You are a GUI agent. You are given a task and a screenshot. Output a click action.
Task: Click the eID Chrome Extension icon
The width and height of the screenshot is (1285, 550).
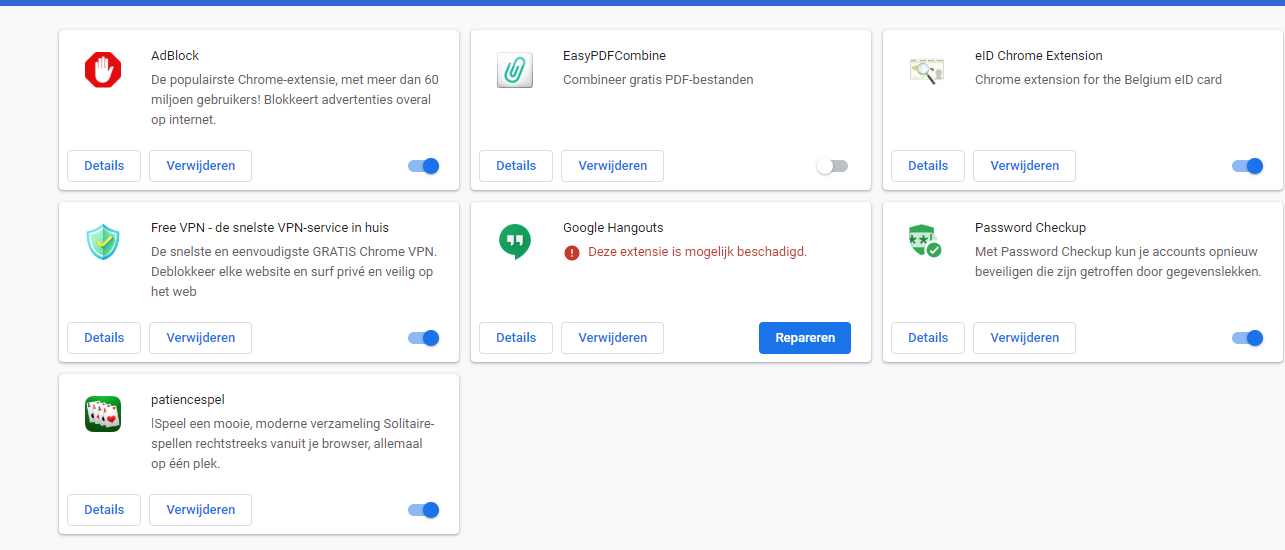[x=927, y=70]
